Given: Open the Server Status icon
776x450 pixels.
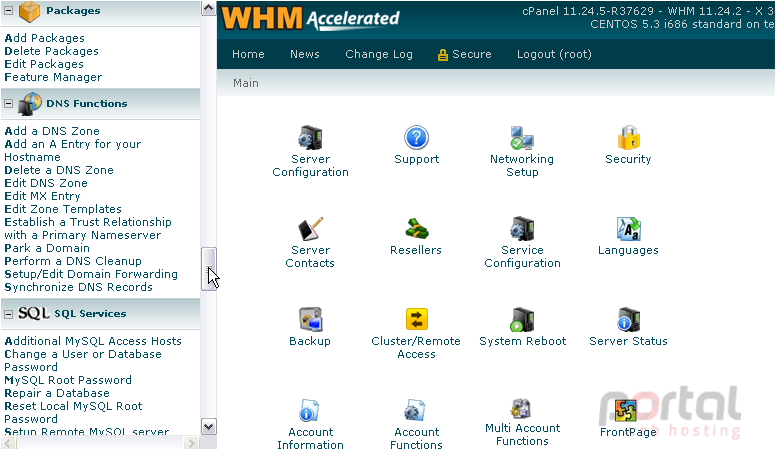Looking at the screenshot, I should coord(629,319).
